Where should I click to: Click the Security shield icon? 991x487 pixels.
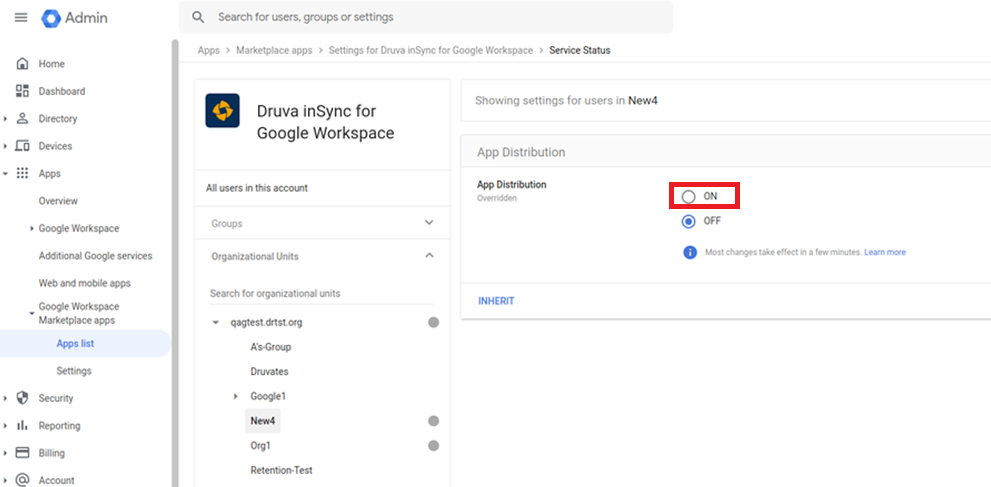click(x=22, y=398)
